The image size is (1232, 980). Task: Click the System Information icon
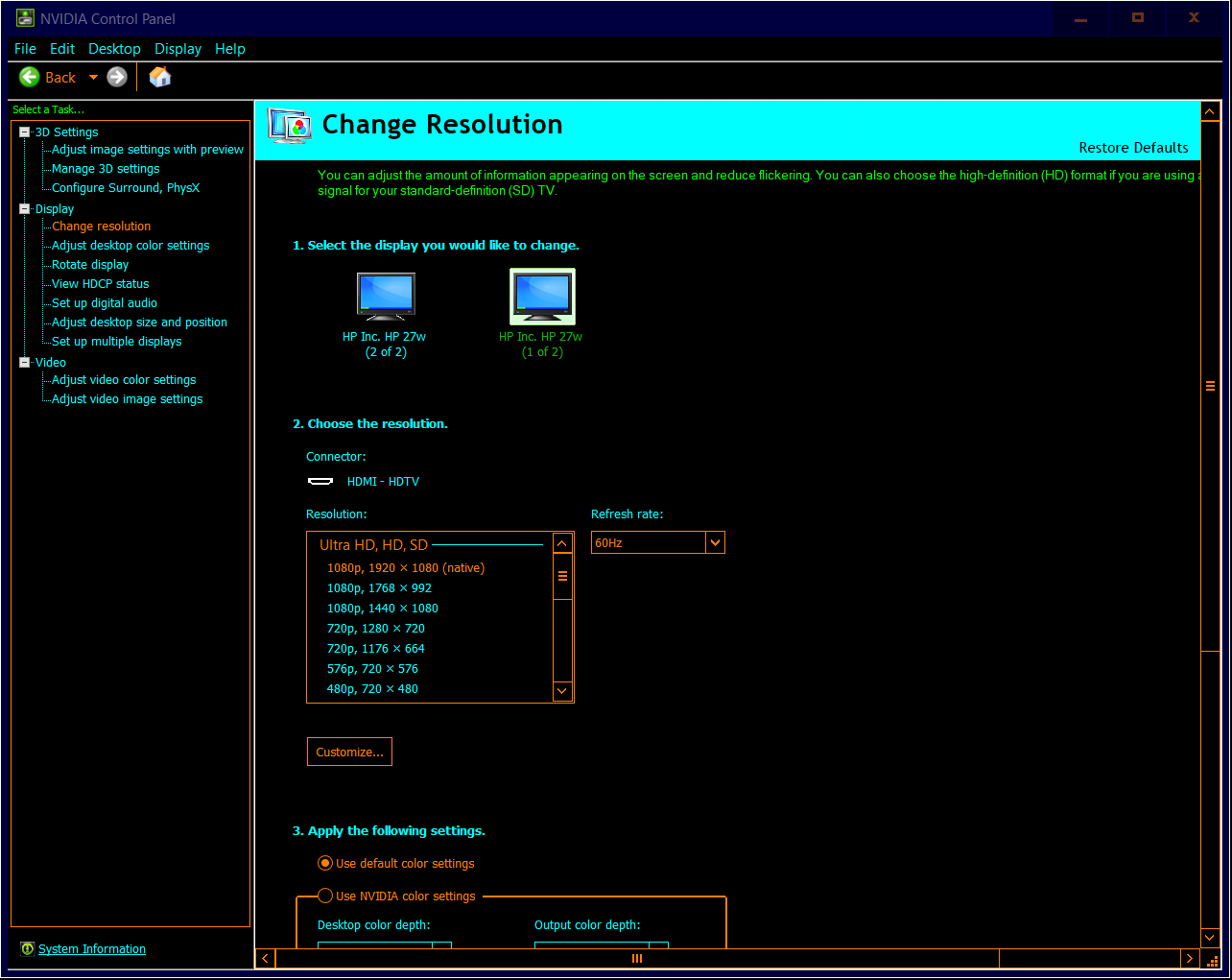[x=27, y=948]
